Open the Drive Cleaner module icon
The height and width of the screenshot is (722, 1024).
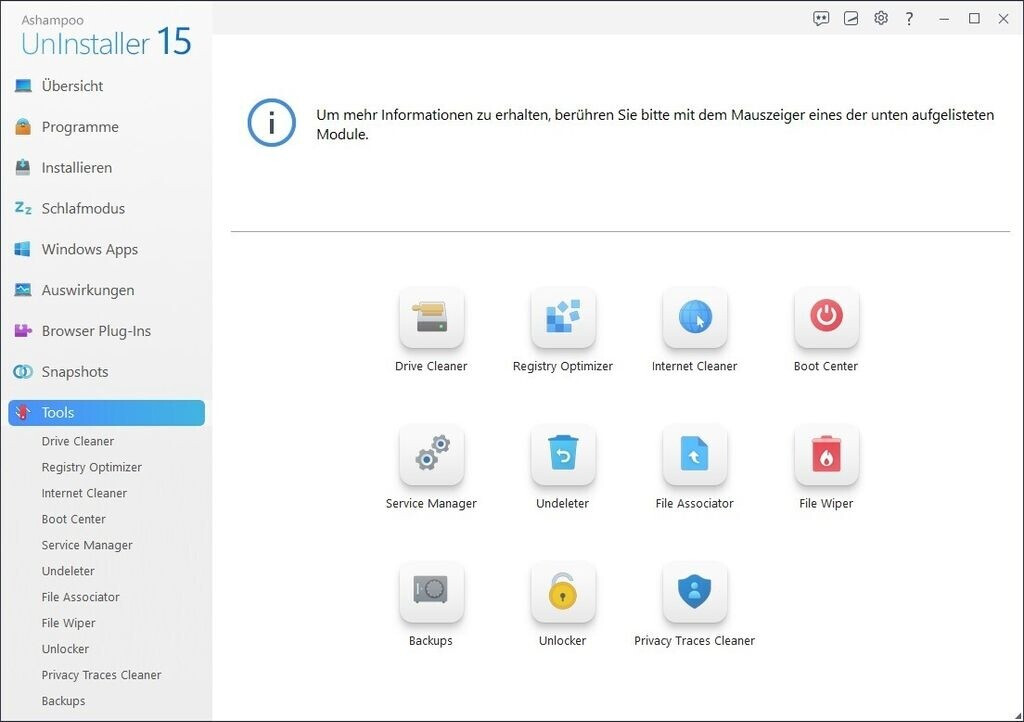(x=431, y=318)
